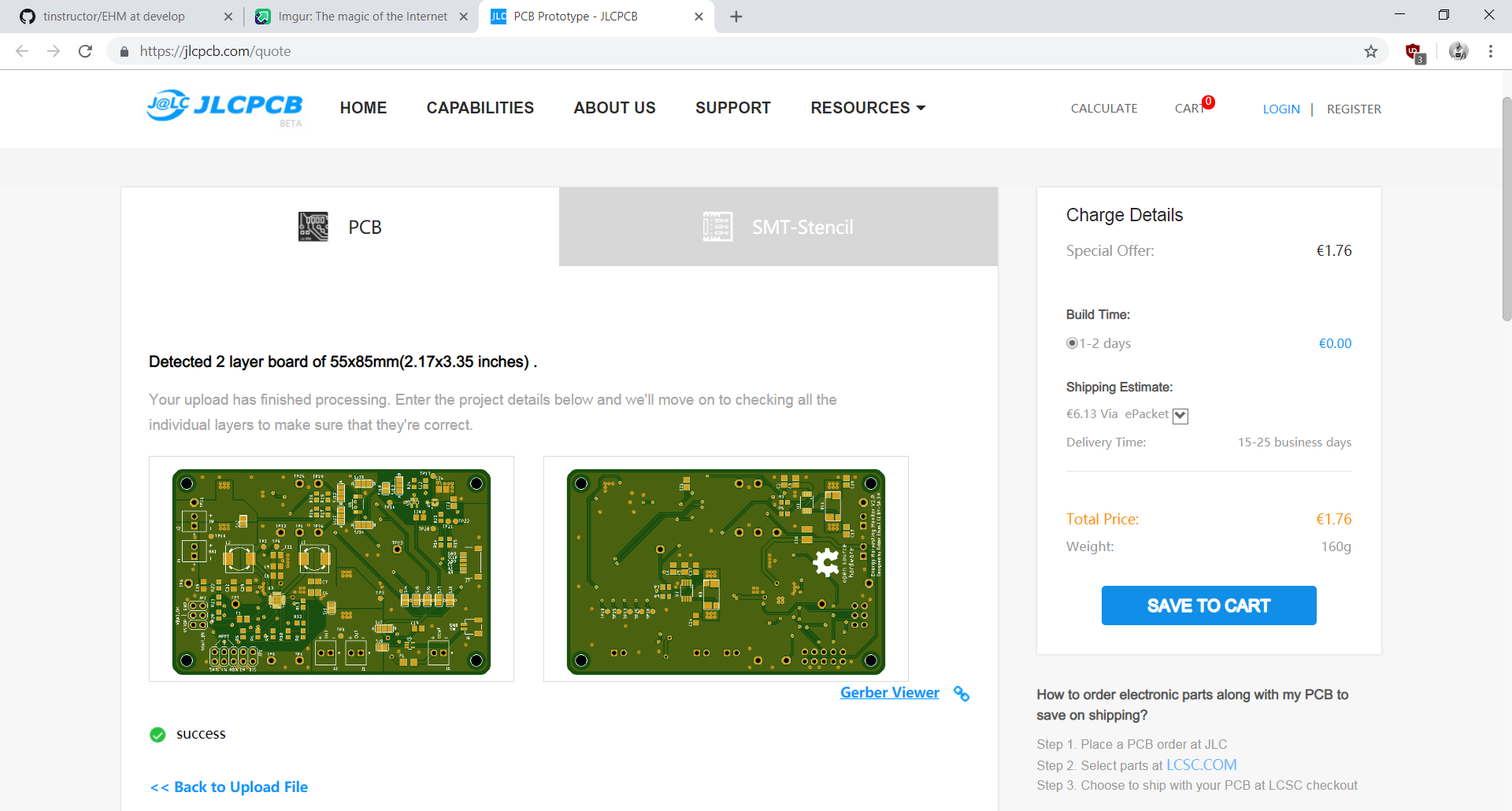Click the detected 55x85mm board text
This screenshot has width=1512, height=811.
click(x=343, y=362)
